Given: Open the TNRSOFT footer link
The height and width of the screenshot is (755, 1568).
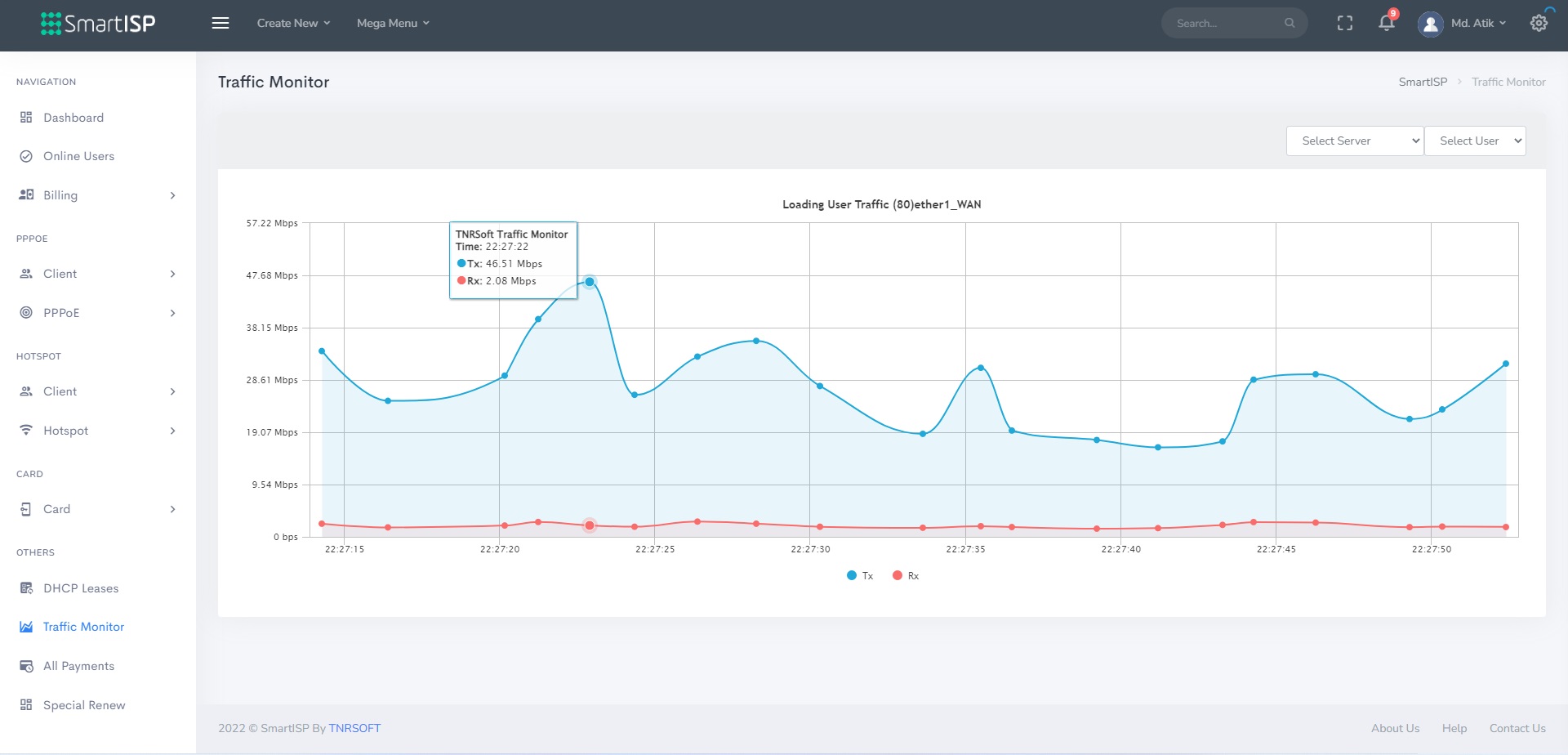Looking at the screenshot, I should click(x=354, y=728).
